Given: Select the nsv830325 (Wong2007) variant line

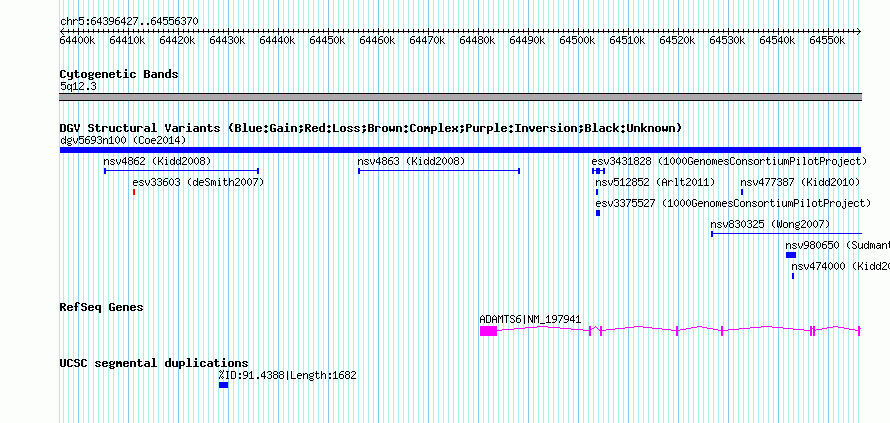Looking at the screenshot, I should 787,234.
